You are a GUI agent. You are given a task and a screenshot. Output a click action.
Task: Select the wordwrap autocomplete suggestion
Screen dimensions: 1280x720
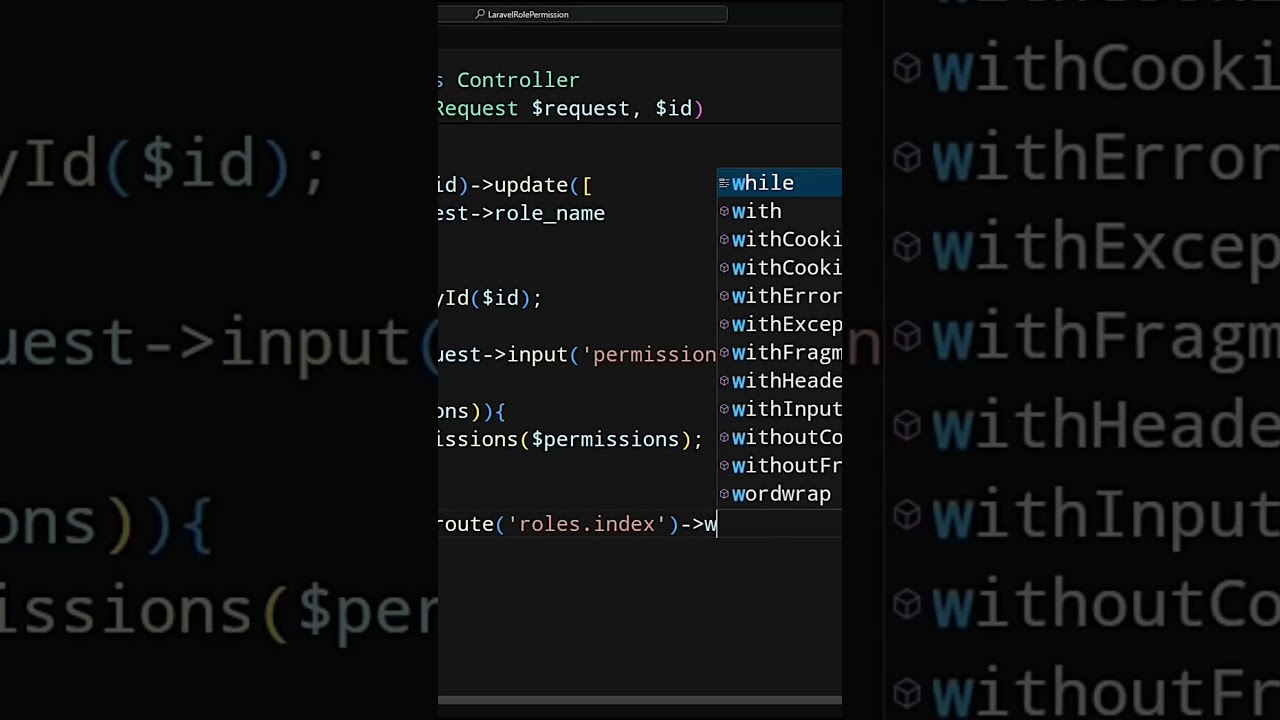click(780, 494)
